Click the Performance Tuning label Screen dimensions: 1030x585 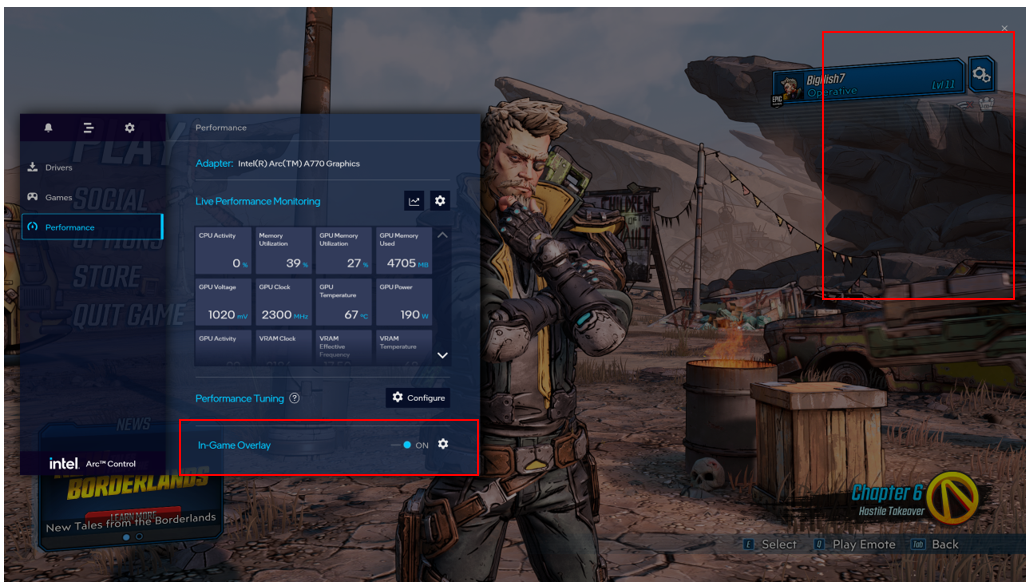pos(239,398)
